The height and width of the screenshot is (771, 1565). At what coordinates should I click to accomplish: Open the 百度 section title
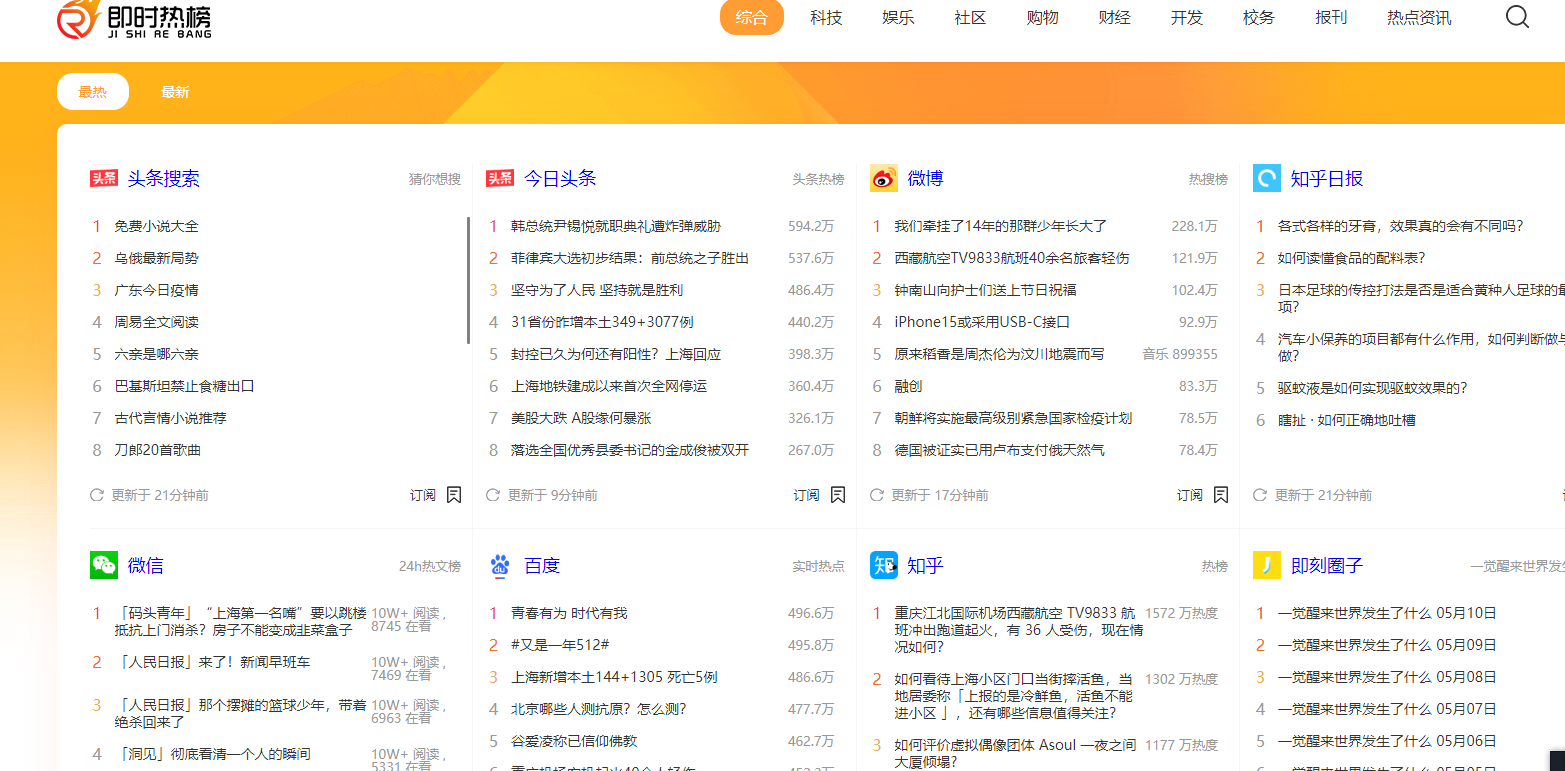coord(542,565)
